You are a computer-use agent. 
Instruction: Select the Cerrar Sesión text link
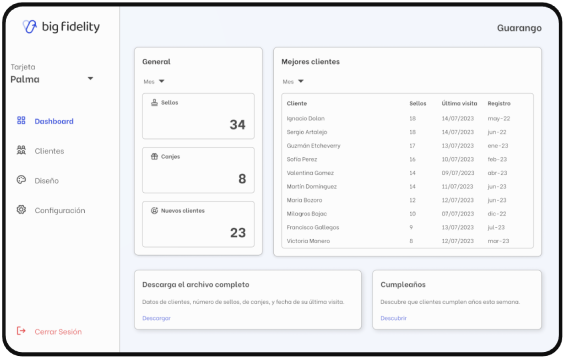pyautogui.click(x=58, y=332)
